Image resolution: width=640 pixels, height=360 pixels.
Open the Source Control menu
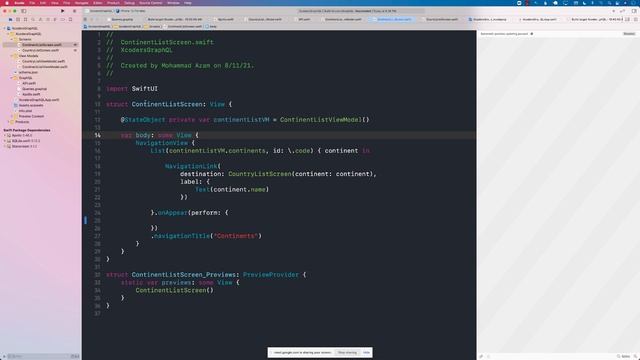coord(150,3)
